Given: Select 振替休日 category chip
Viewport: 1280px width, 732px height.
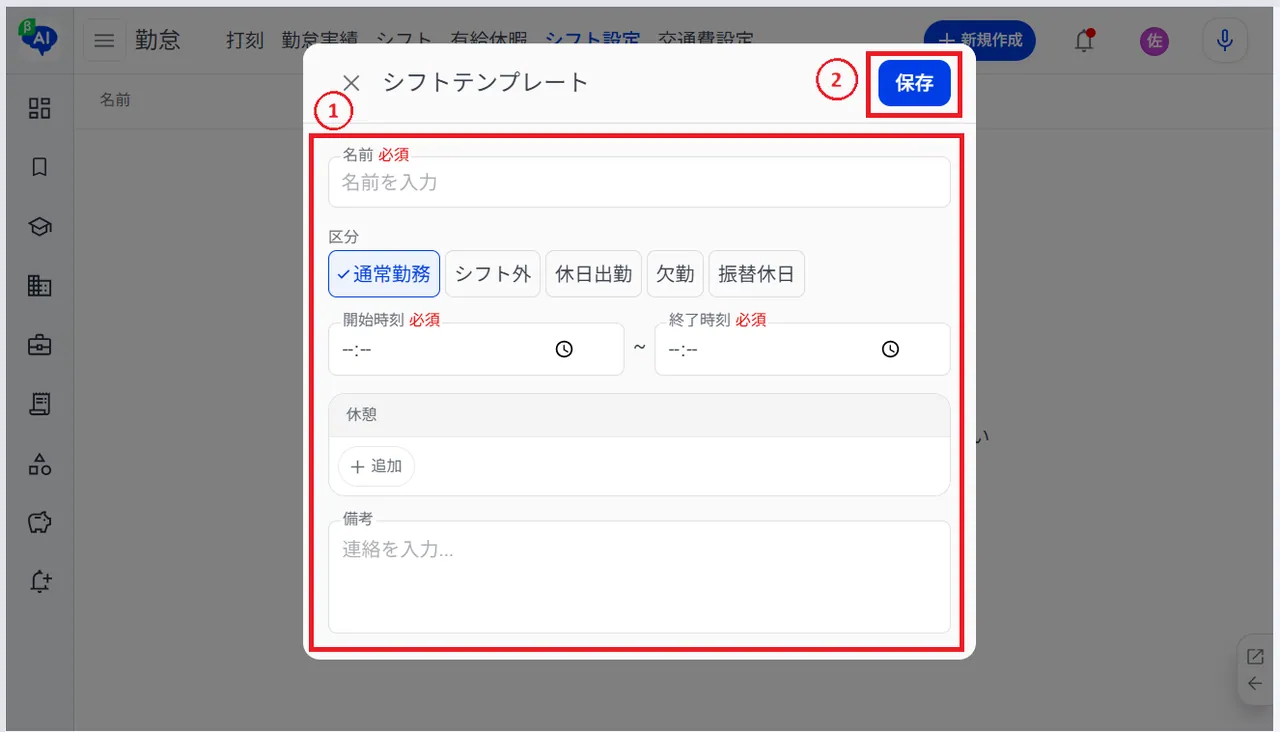Looking at the screenshot, I should pyautogui.click(x=756, y=274).
